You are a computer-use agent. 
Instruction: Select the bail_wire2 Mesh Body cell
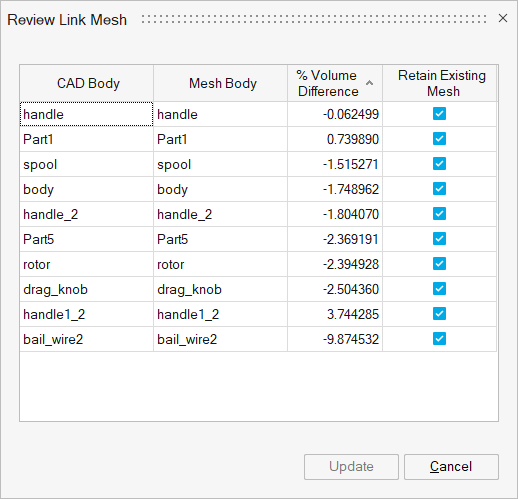click(x=220, y=339)
